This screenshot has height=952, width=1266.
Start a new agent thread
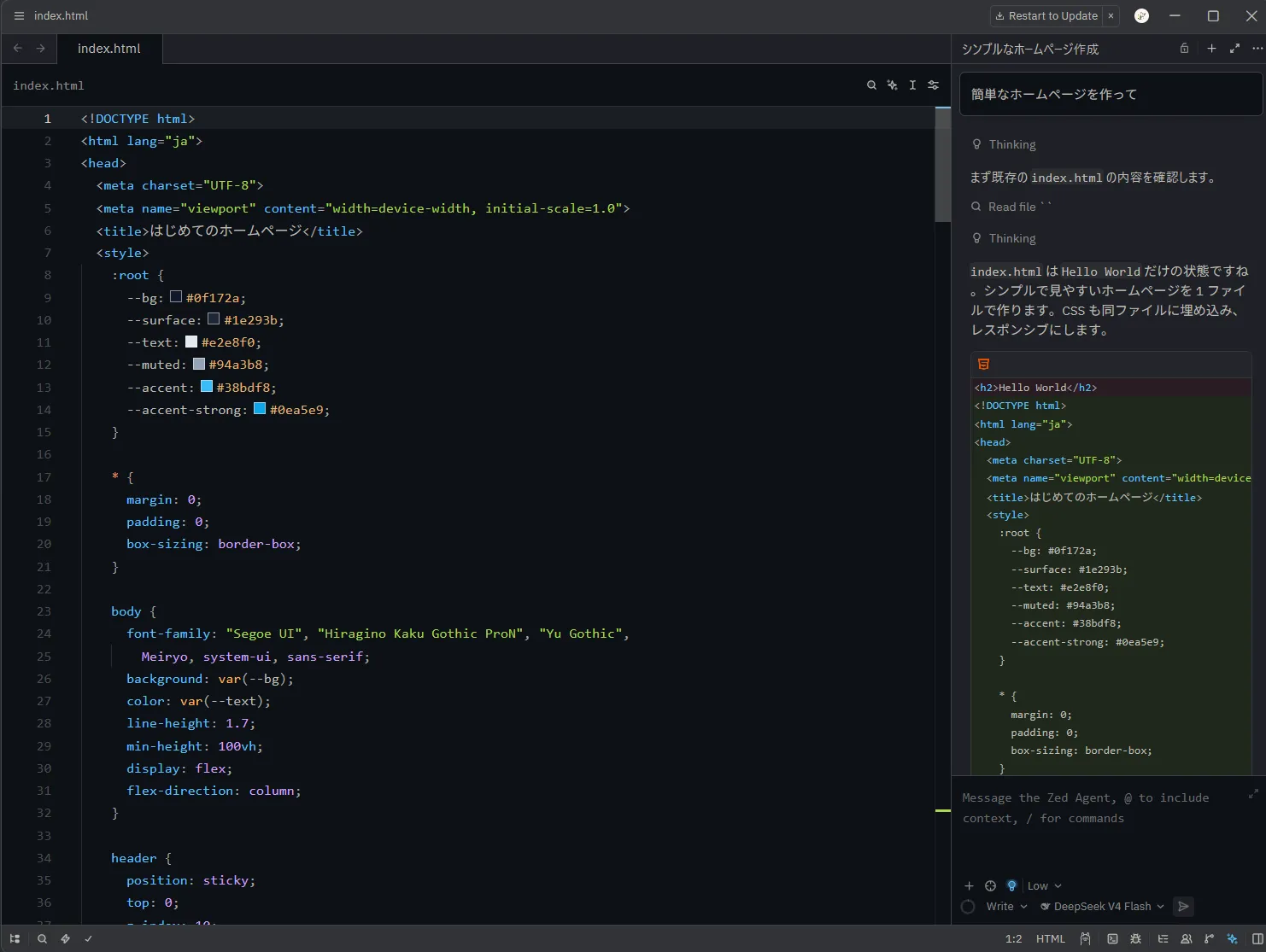pos(1211,49)
